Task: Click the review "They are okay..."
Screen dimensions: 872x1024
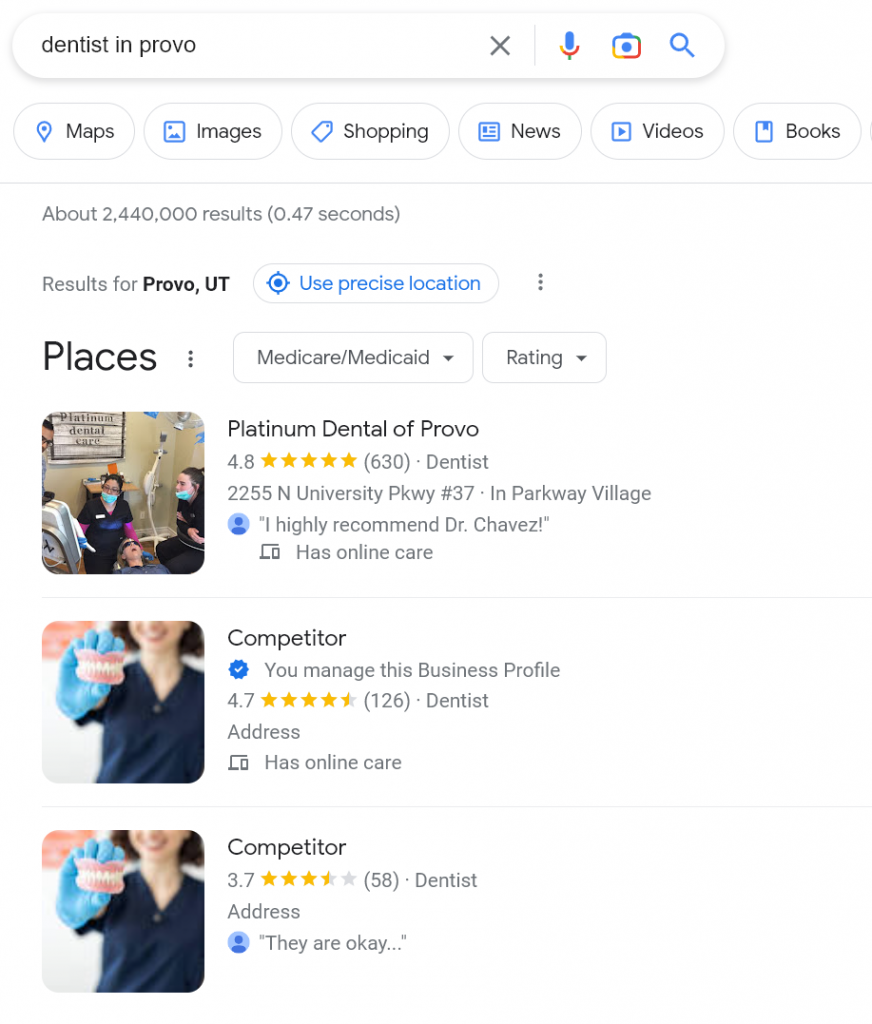Action: [332, 942]
